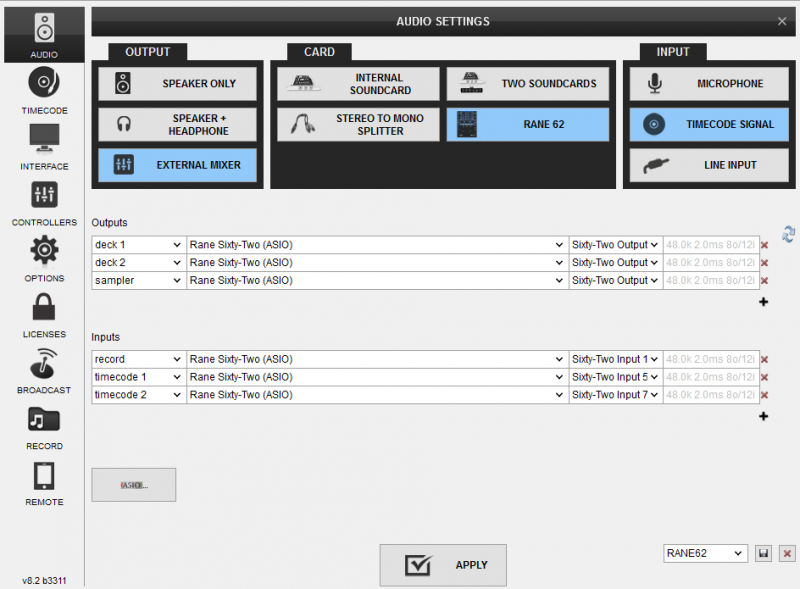Expand Sixty-Two Input 1 channel dropdown
Viewport: 800px width, 589px height.
[616, 359]
